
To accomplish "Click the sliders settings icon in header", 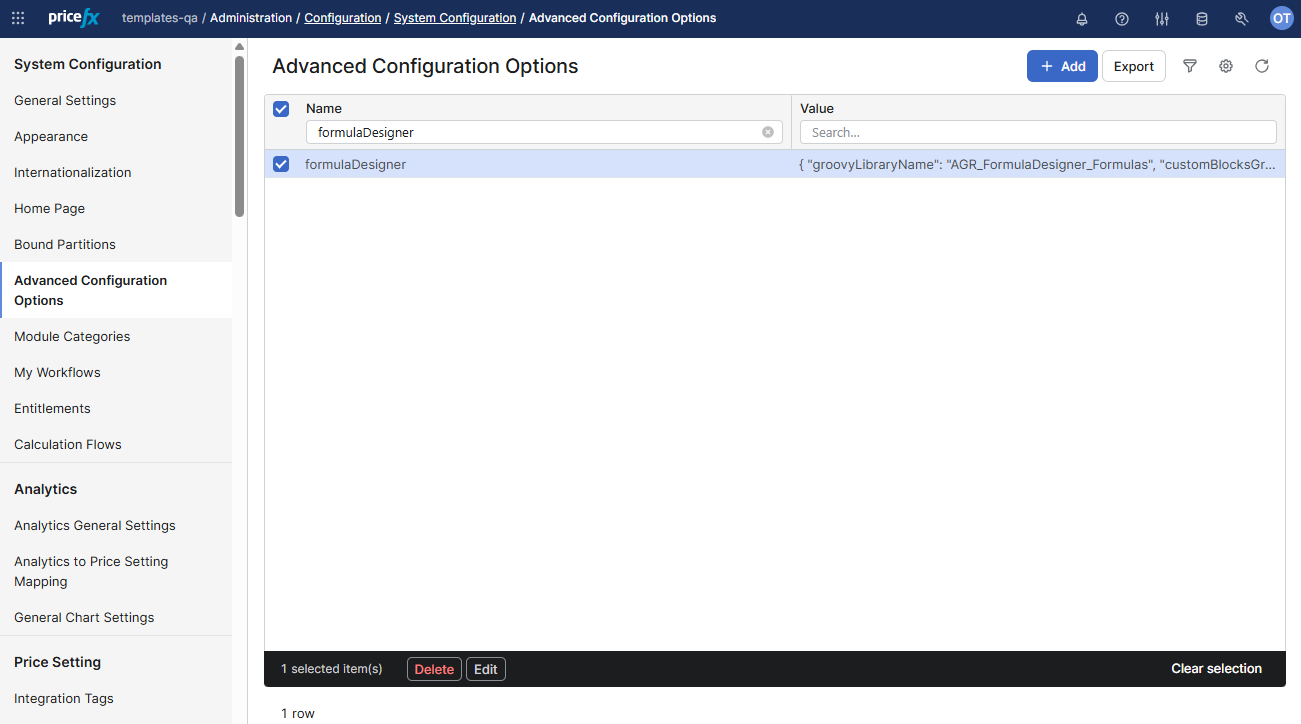I will pos(1162,18).
